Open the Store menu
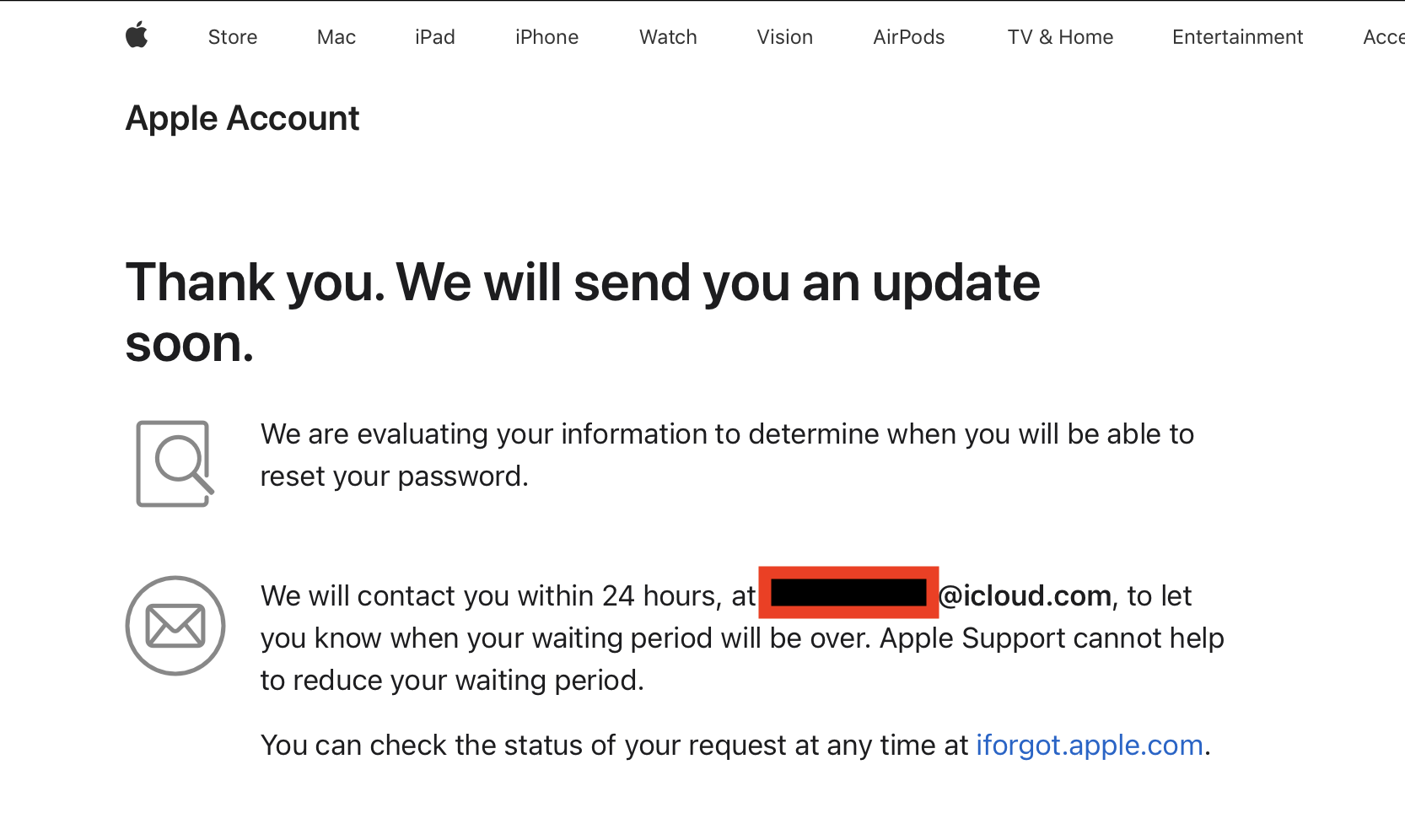 (x=233, y=37)
